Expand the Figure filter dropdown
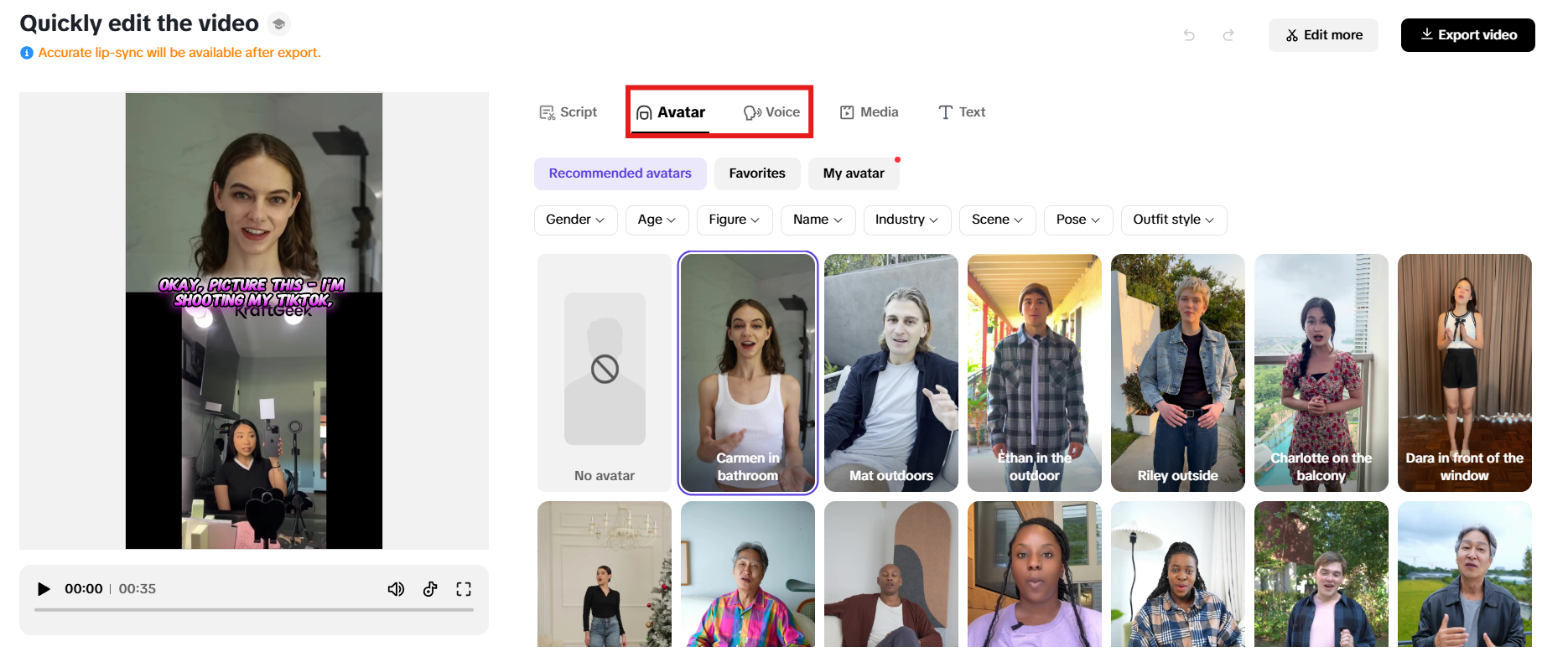1568x657 pixels. point(734,220)
